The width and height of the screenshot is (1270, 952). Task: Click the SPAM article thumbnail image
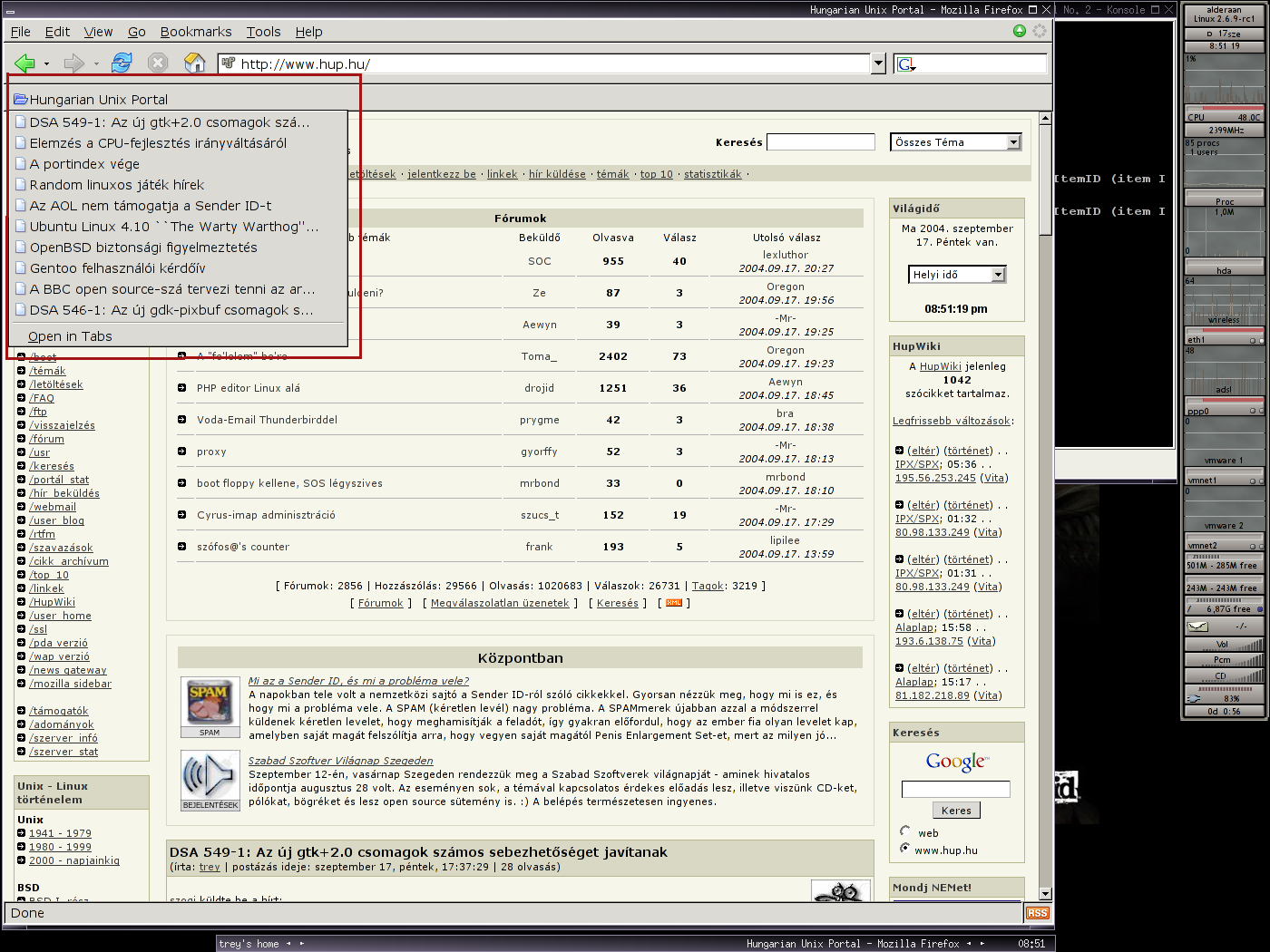click(x=210, y=707)
